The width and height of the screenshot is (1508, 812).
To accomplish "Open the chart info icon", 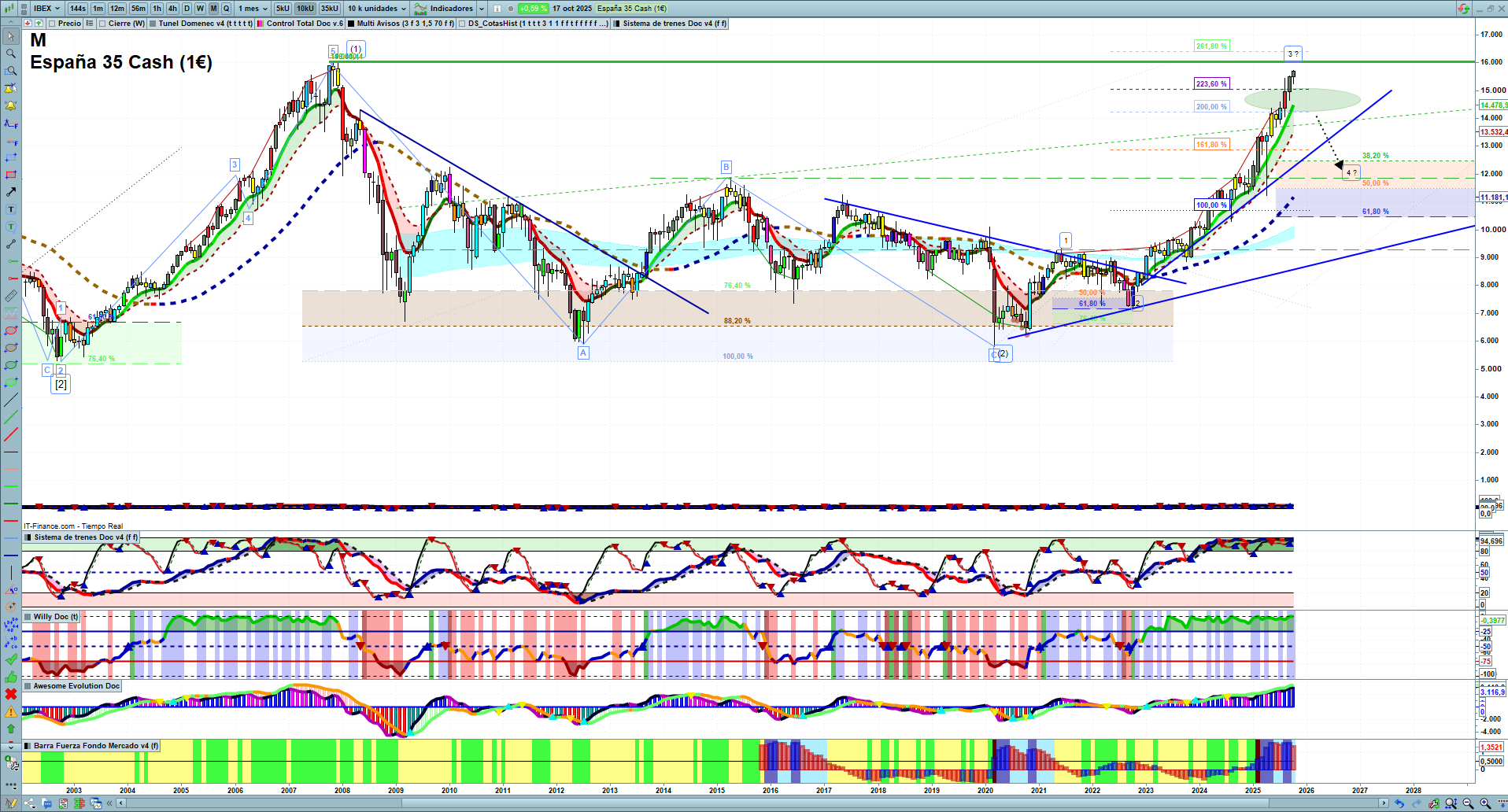I will tap(497, 9).
